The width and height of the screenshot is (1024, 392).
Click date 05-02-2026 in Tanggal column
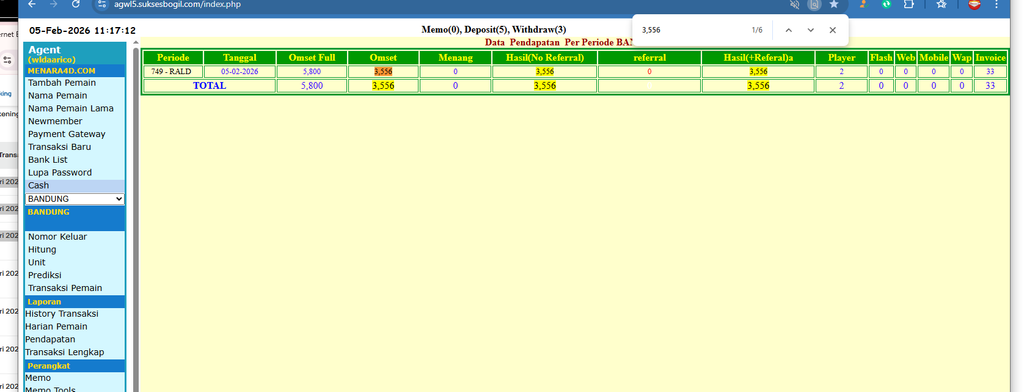[x=240, y=71]
